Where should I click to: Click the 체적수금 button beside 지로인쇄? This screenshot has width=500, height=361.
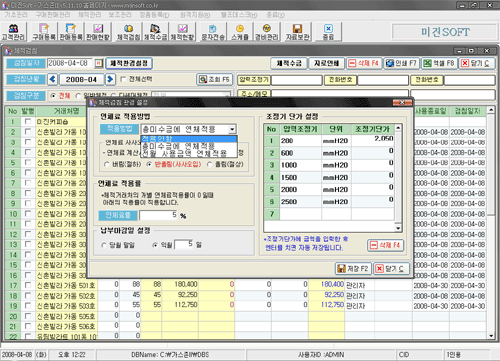coord(289,63)
